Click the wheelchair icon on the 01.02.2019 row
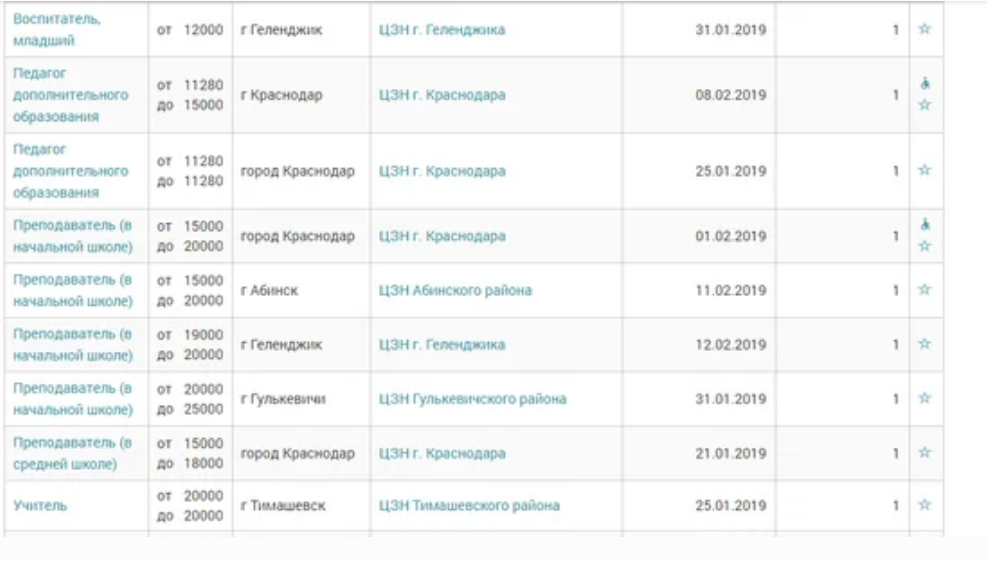Image resolution: width=987 pixels, height=564 pixels. click(x=924, y=226)
